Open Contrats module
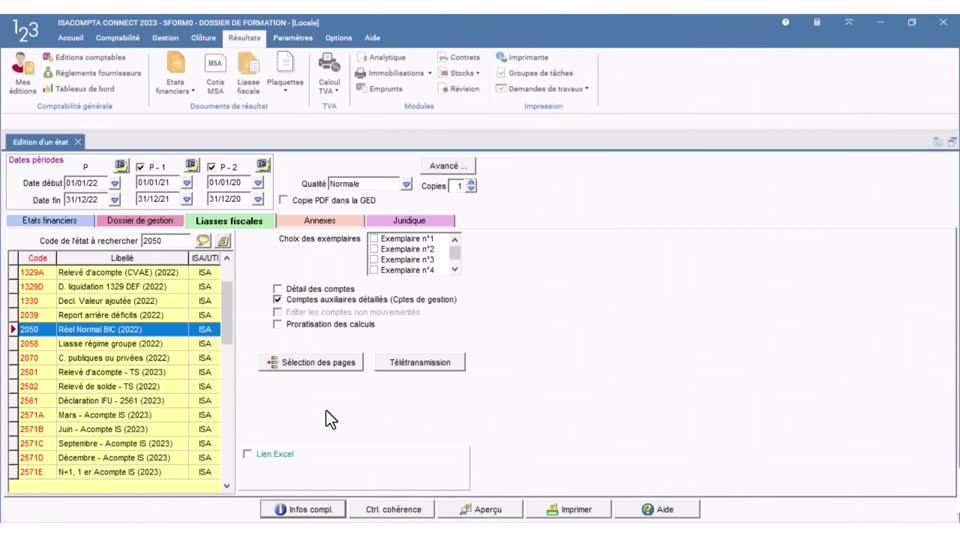This screenshot has height=537, width=960. [x=459, y=57]
